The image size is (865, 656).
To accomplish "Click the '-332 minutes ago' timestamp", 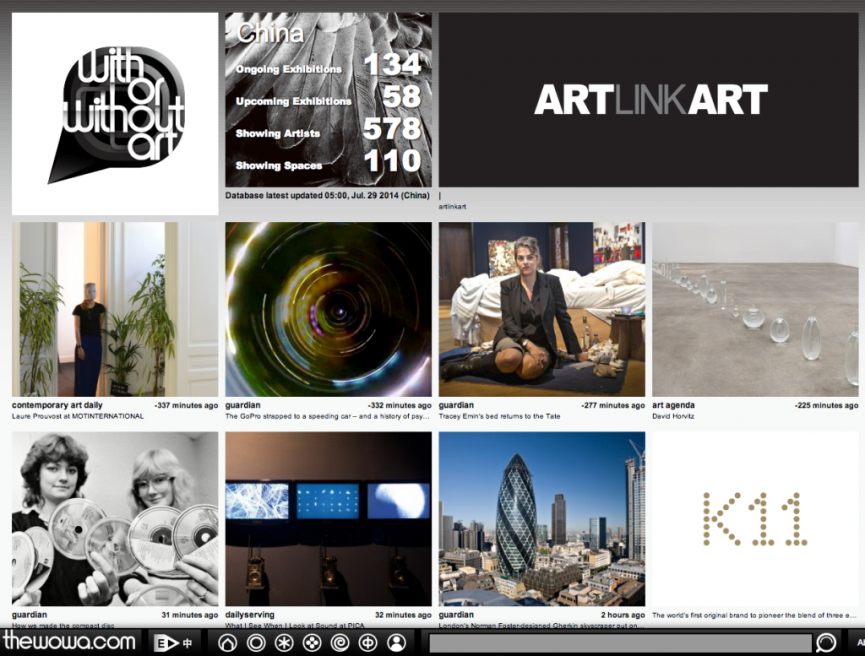I will tap(400, 406).
